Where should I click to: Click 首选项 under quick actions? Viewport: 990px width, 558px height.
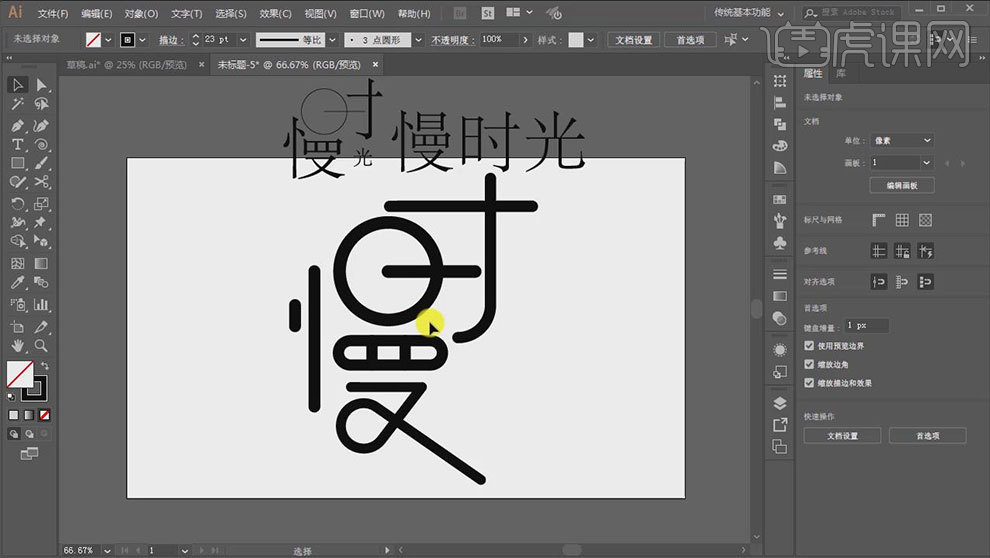927,436
